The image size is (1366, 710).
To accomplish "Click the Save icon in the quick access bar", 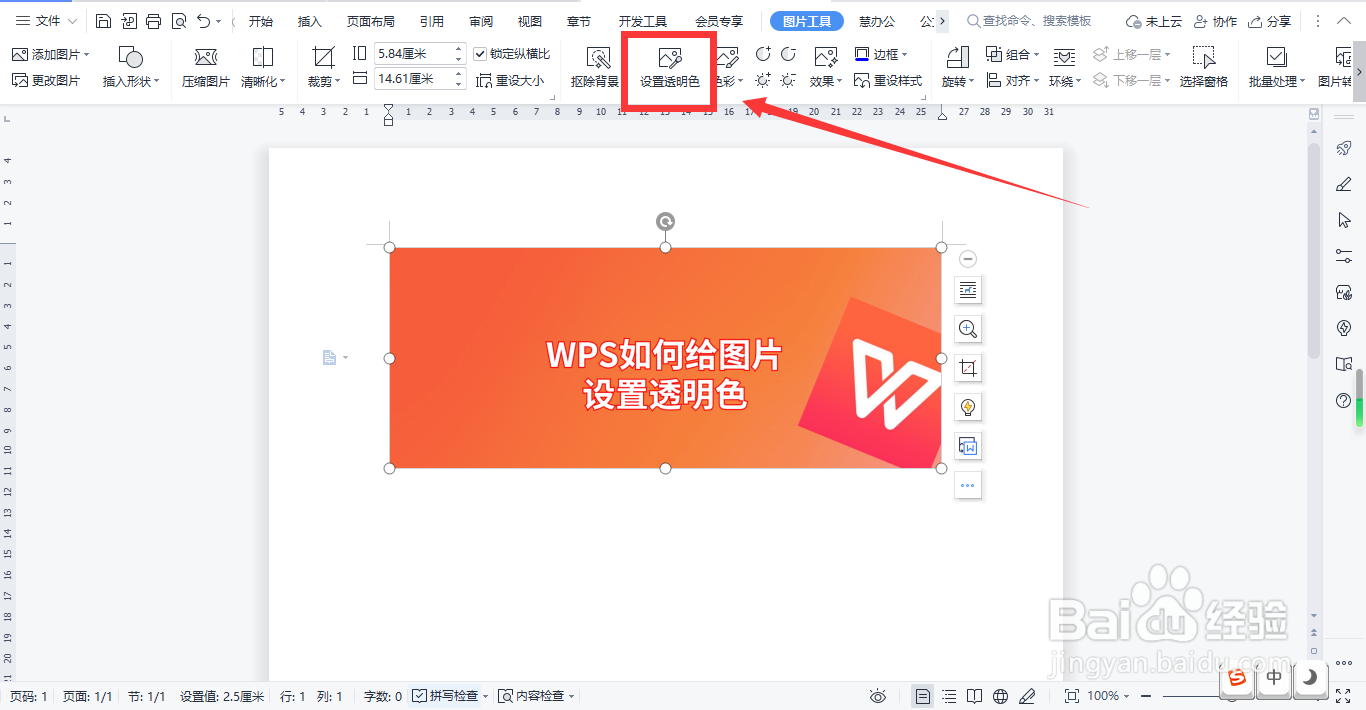I will [x=104, y=21].
